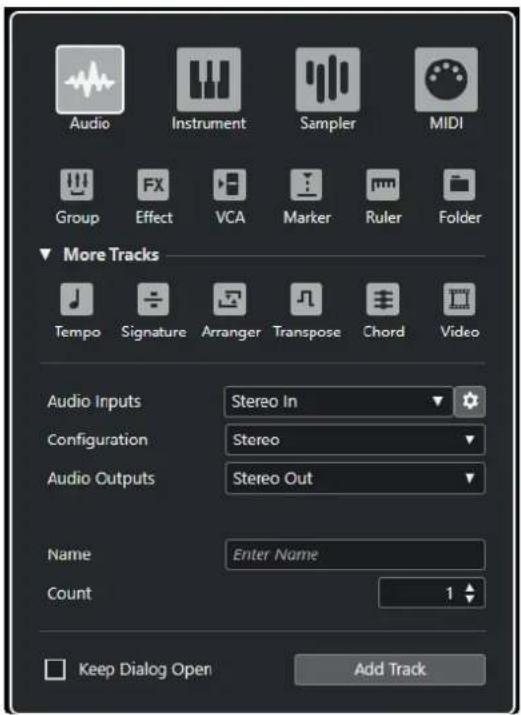Select the MIDI track connector icon
This screenshot has width=521, height=715.
pos(446,79)
